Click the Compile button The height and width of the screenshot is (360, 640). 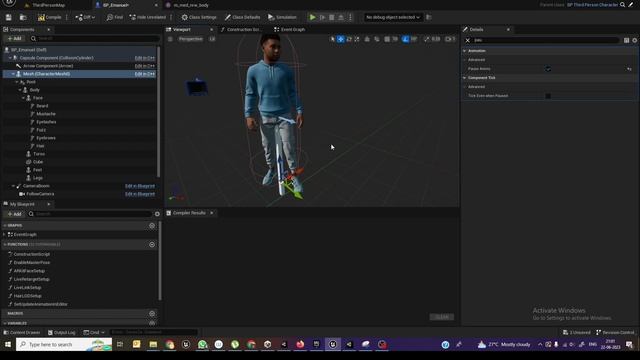(49, 17)
